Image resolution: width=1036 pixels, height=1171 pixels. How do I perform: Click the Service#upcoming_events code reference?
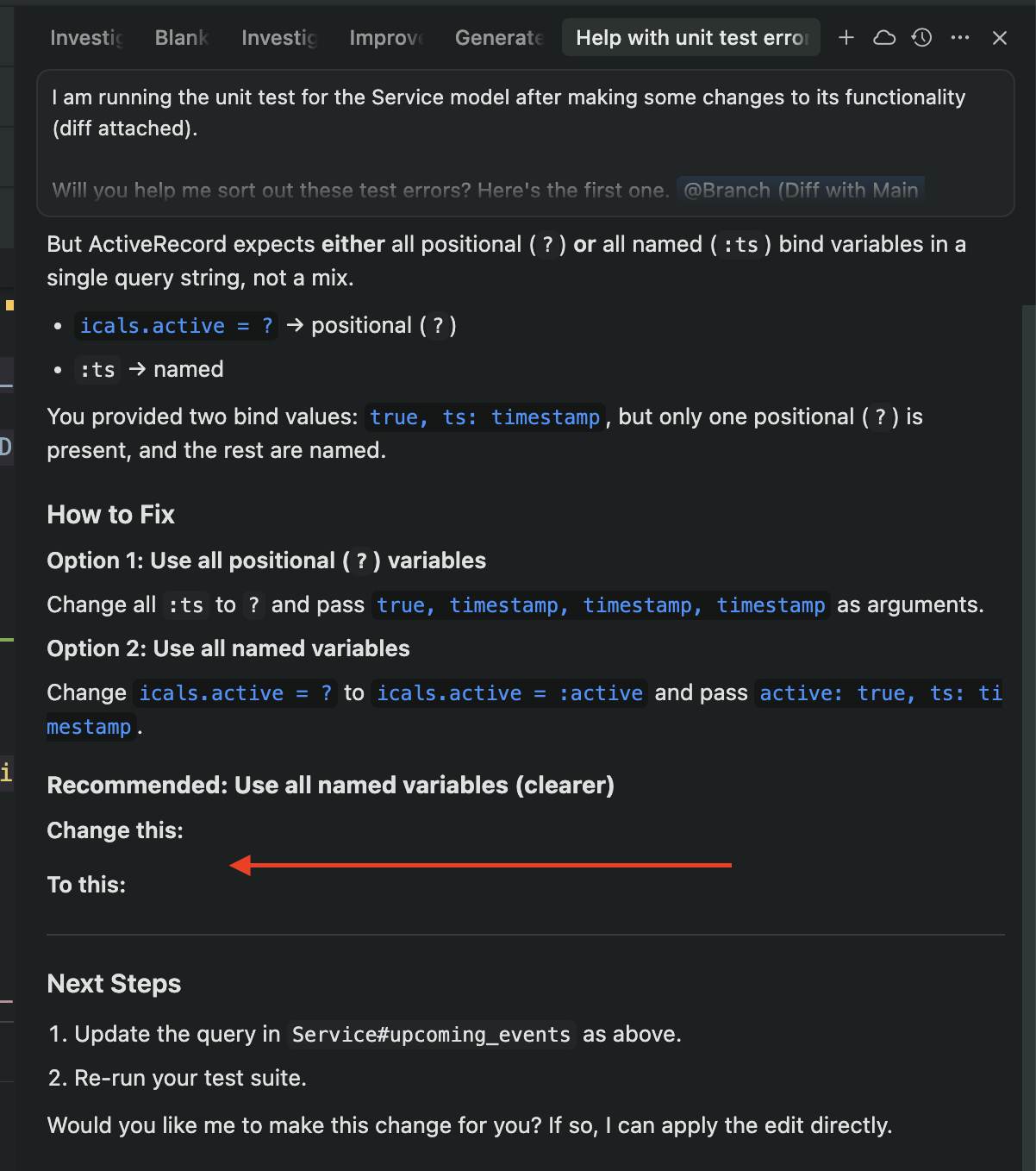pyautogui.click(x=431, y=1035)
